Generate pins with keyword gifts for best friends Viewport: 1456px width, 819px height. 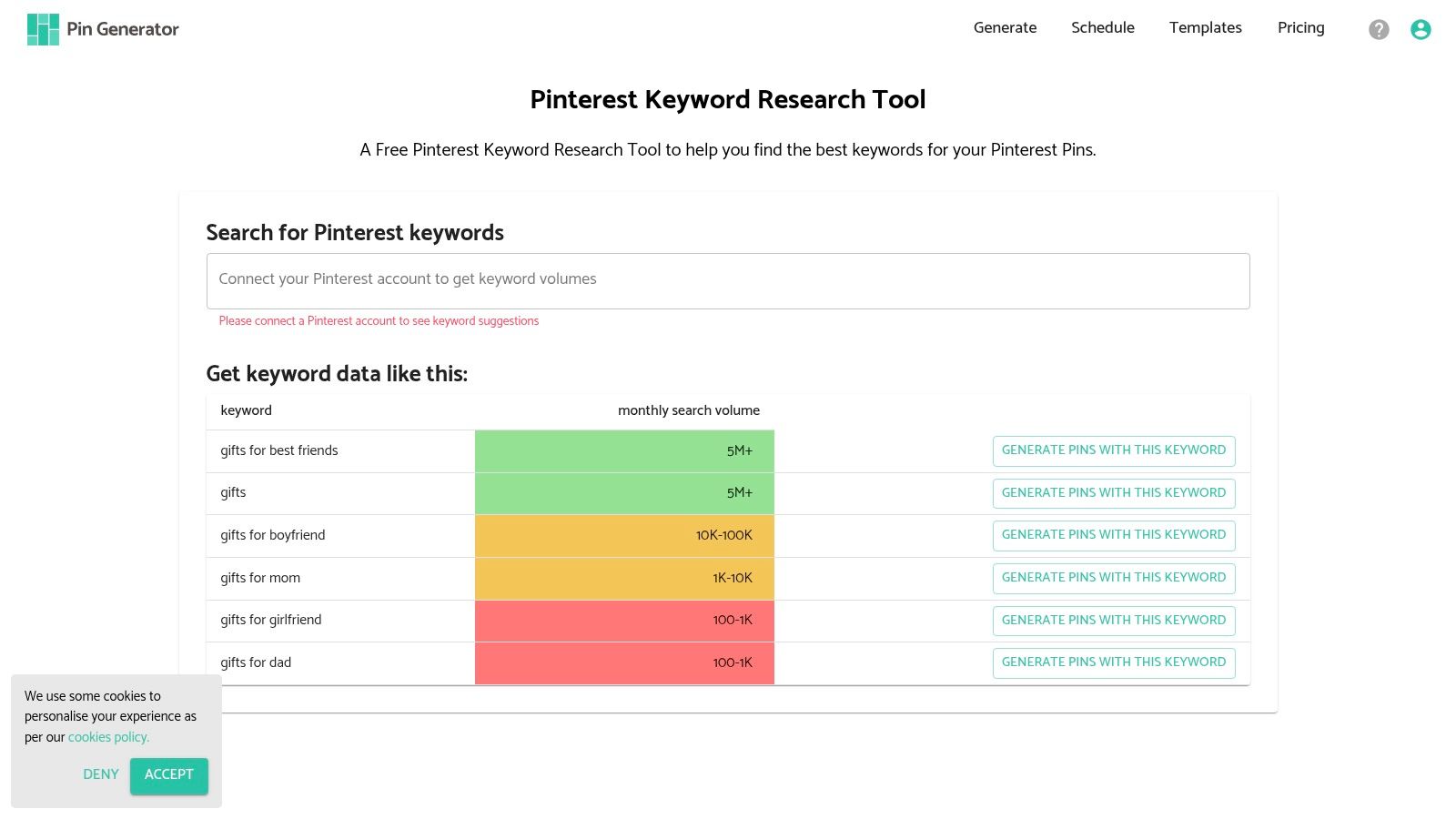[x=1114, y=450]
